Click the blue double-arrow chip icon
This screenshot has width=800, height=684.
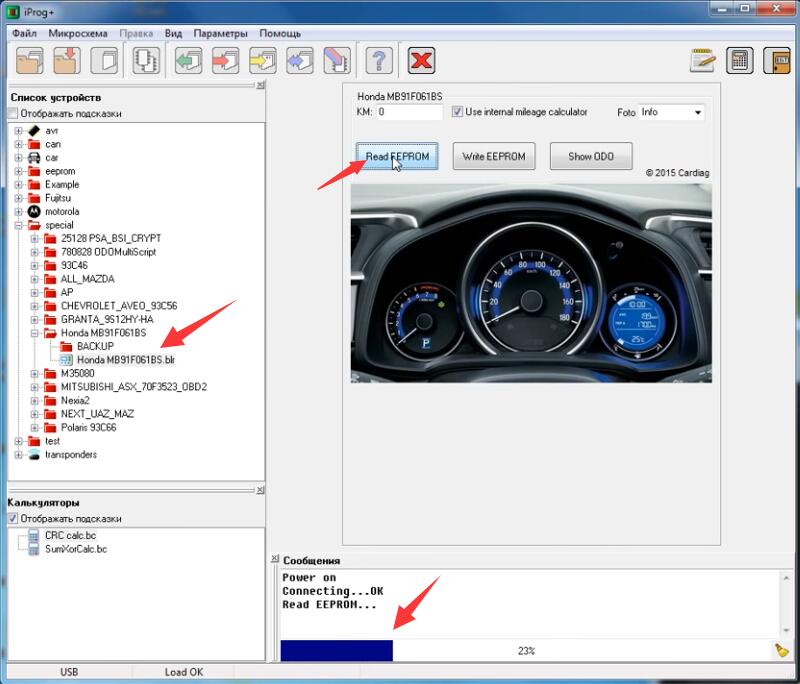point(300,61)
